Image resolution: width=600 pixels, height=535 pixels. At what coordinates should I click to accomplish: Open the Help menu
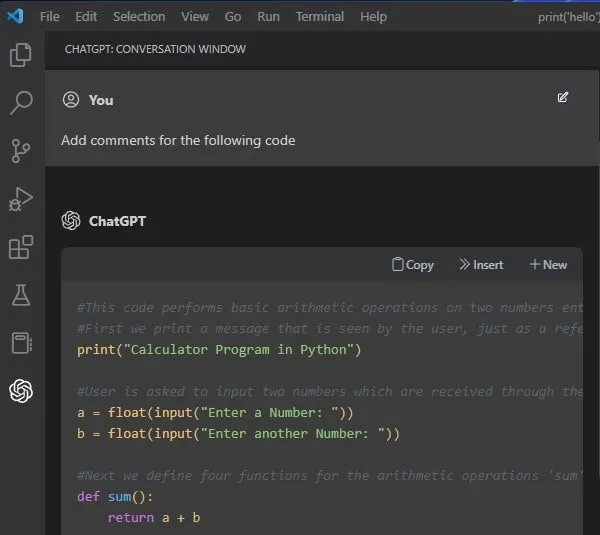[373, 16]
